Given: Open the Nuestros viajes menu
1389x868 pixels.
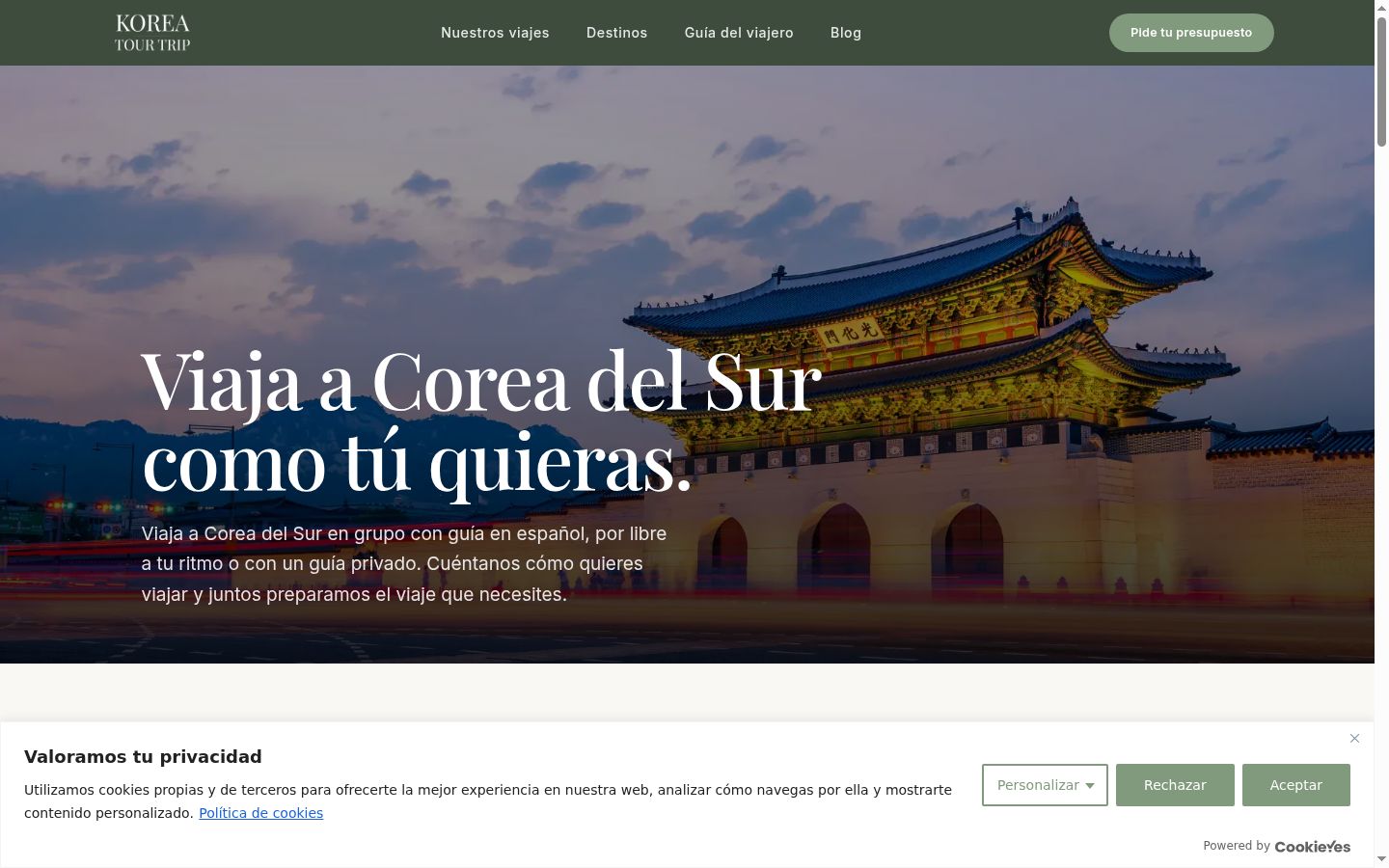Looking at the screenshot, I should click(x=495, y=33).
